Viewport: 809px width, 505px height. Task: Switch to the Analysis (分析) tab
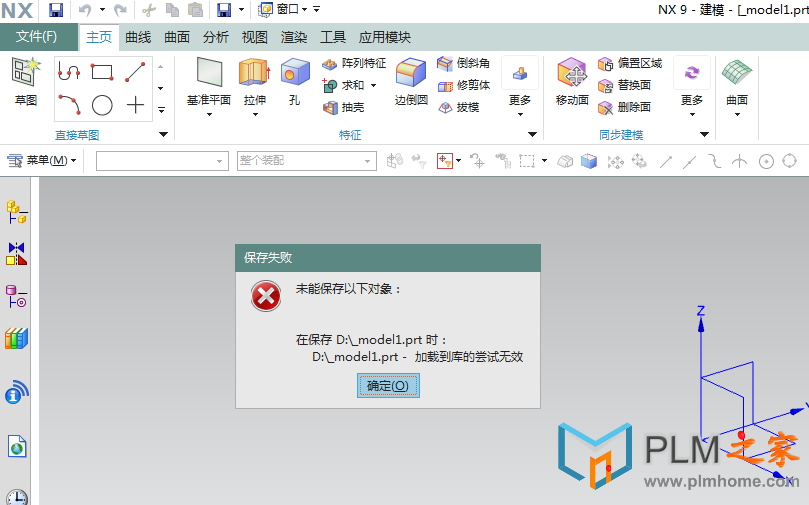point(216,37)
